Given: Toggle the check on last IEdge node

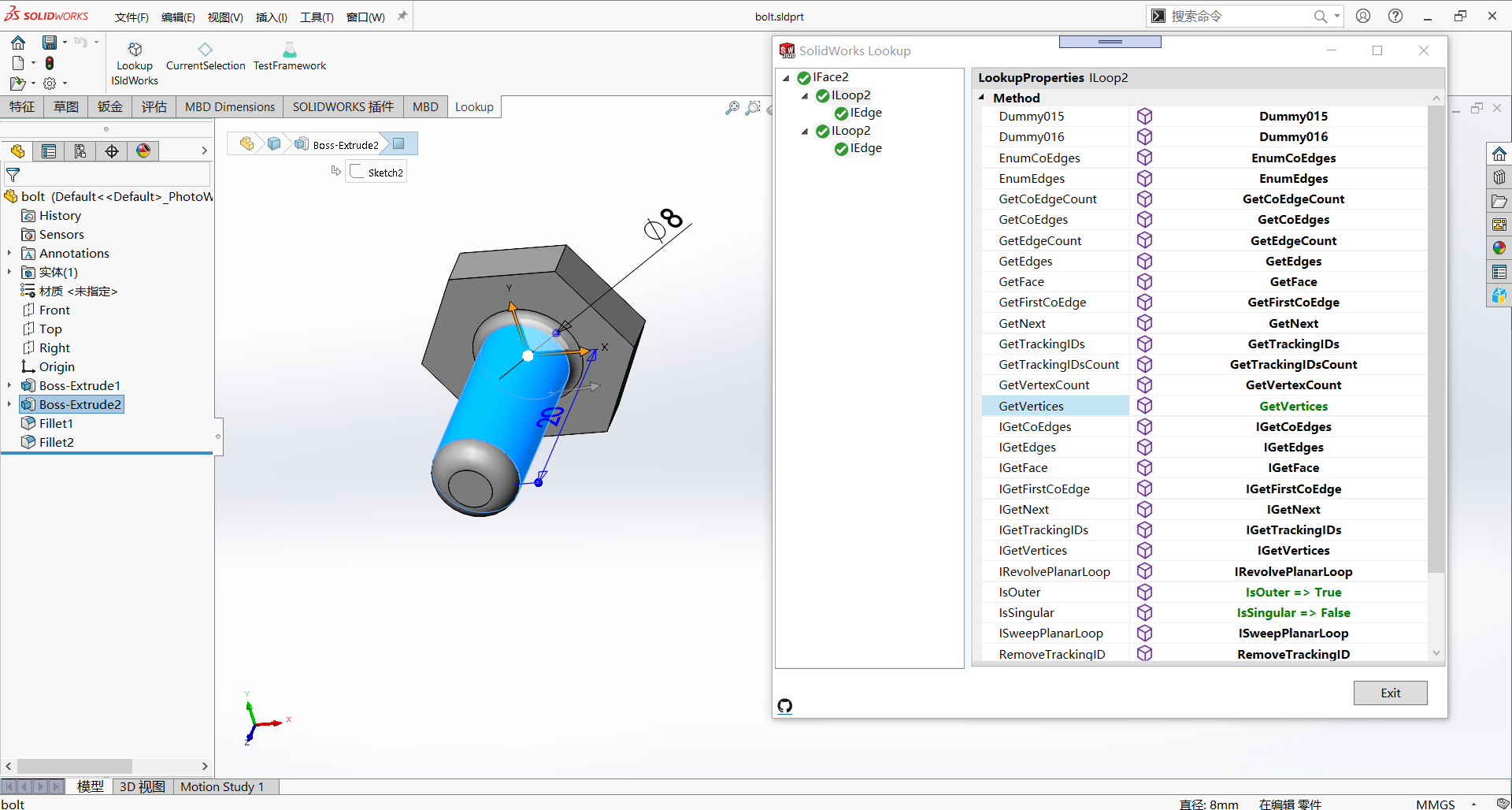Looking at the screenshot, I should coord(842,148).
